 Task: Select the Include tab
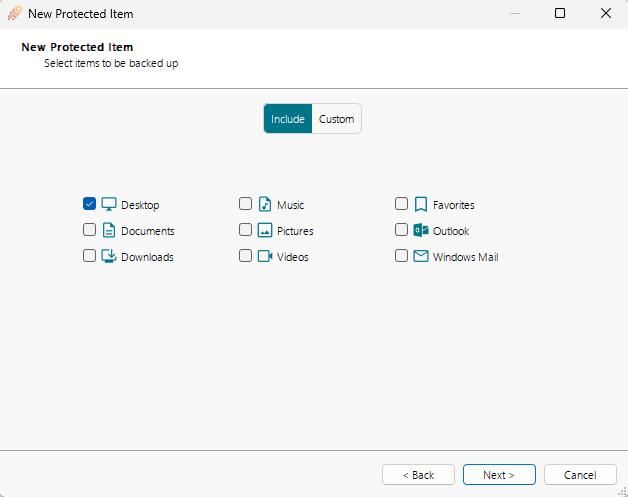click(288, 119)
